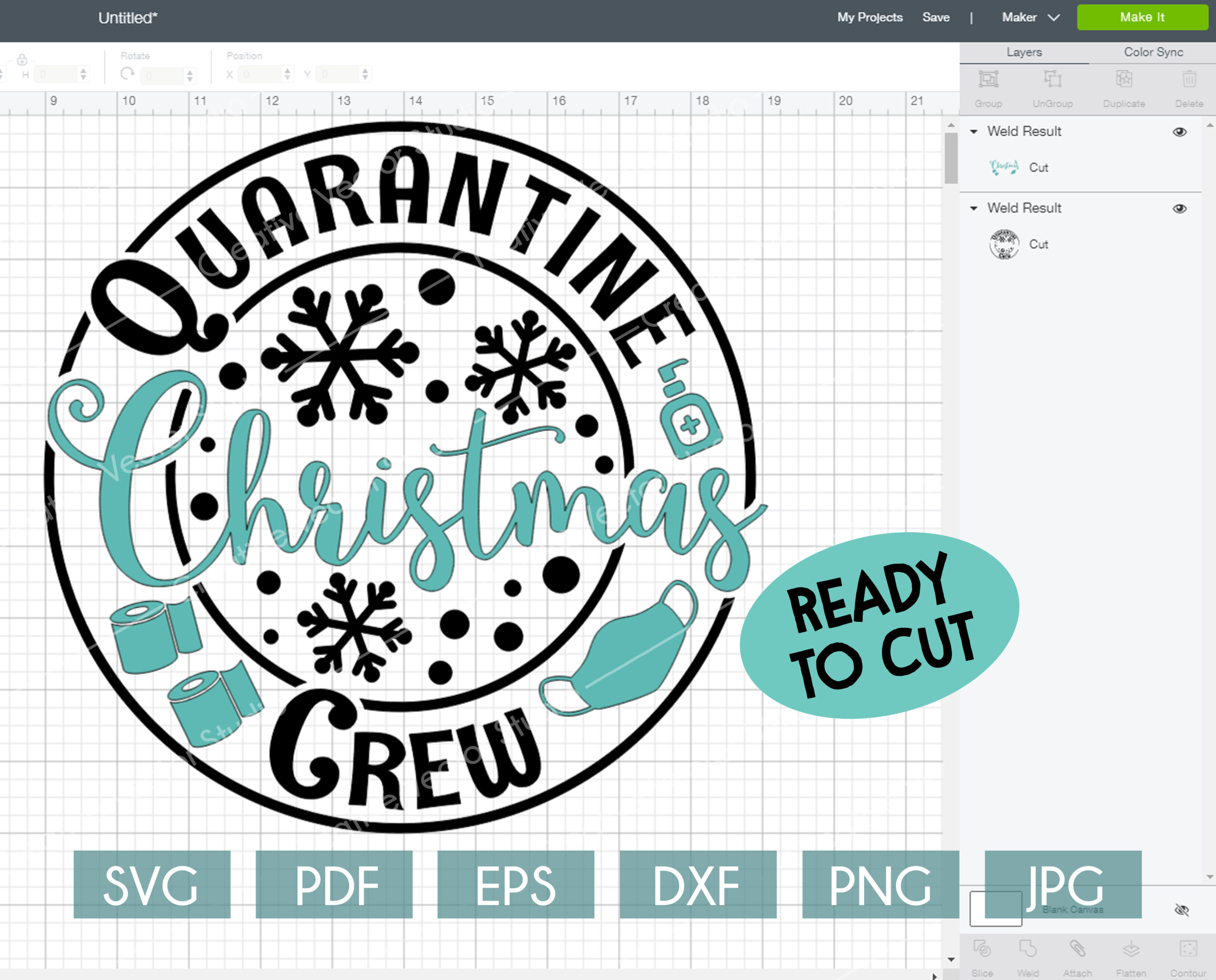Click the first Weld Result label
This screenshot has height=980, width=1216.
(1024, 132)
